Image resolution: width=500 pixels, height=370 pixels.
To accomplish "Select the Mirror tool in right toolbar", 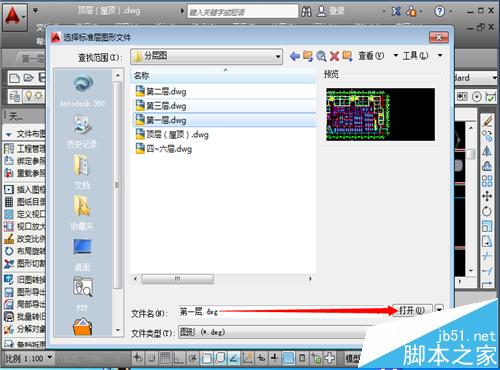I will pyautogui.click(x=487, y=151).
